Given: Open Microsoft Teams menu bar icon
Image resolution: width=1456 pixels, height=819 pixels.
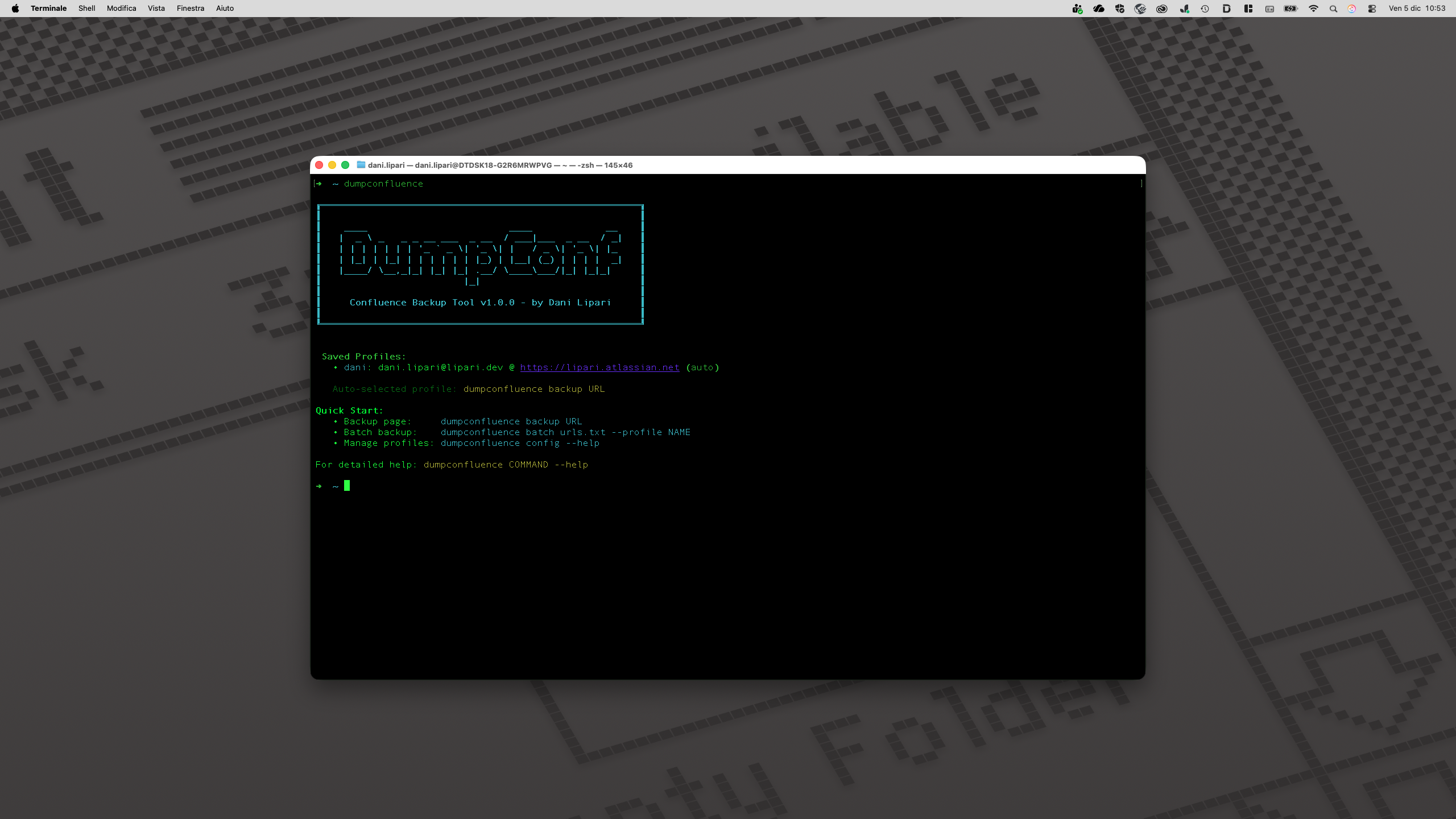Looking at the screenshot, I should tap(1077, 9).
